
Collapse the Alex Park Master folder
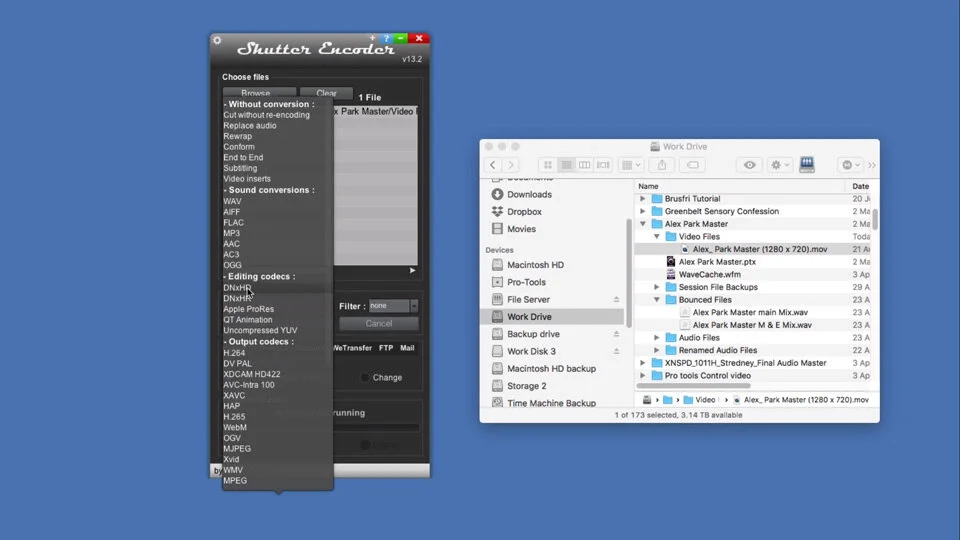(x=642, y=224)
